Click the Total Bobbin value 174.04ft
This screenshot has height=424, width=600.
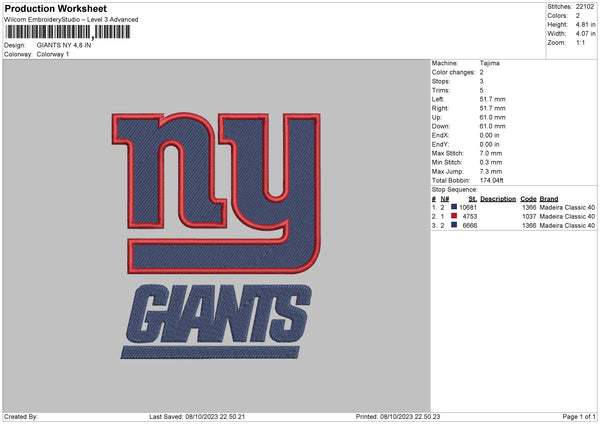(x=491, y=180)
